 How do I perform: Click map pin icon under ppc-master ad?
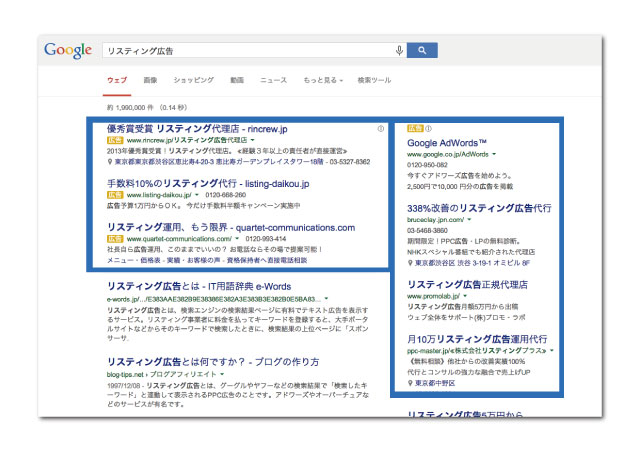(410, 382)
